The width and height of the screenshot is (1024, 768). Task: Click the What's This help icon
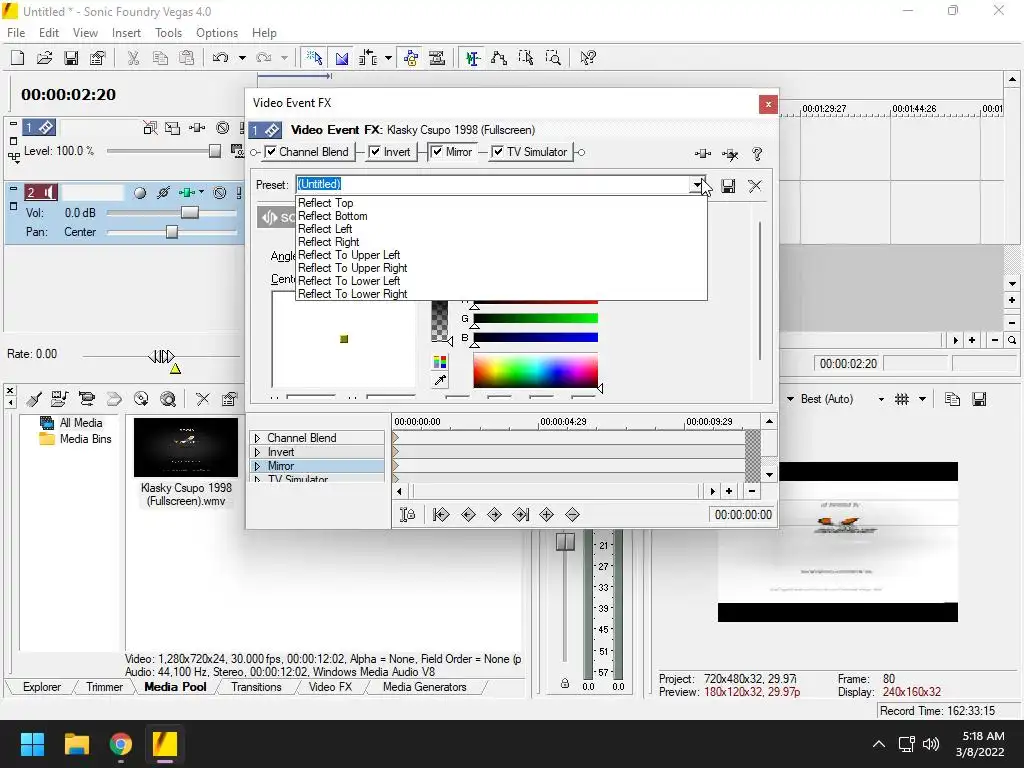click(x=588, y=58)
